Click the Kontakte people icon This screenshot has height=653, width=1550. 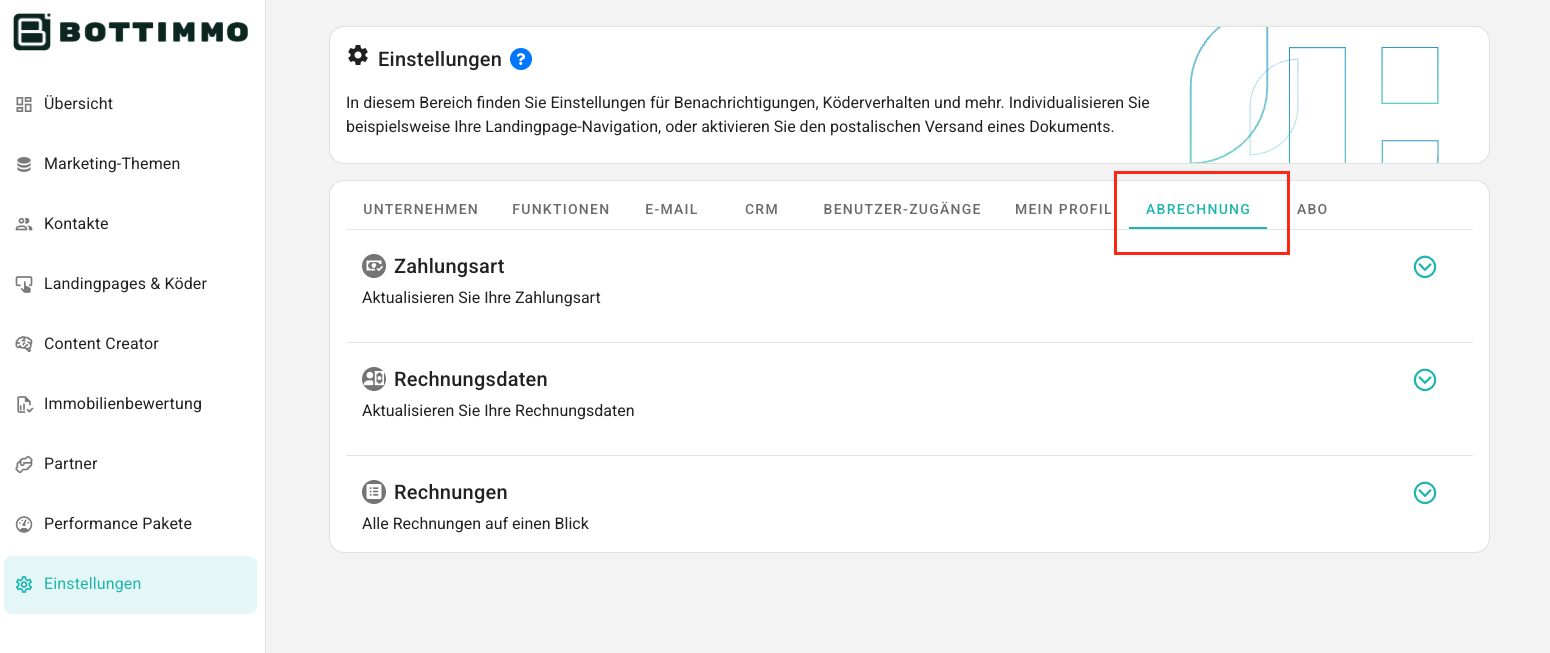tap(24, 224)
